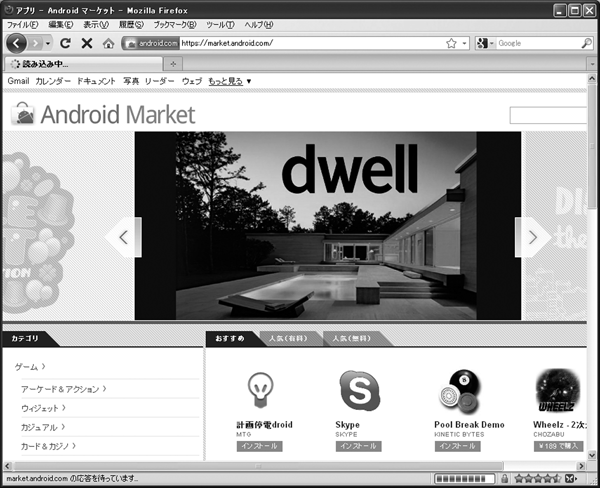Click the Android Market bag logo
This screenshot has width=600, height=488.
point(23,114)
